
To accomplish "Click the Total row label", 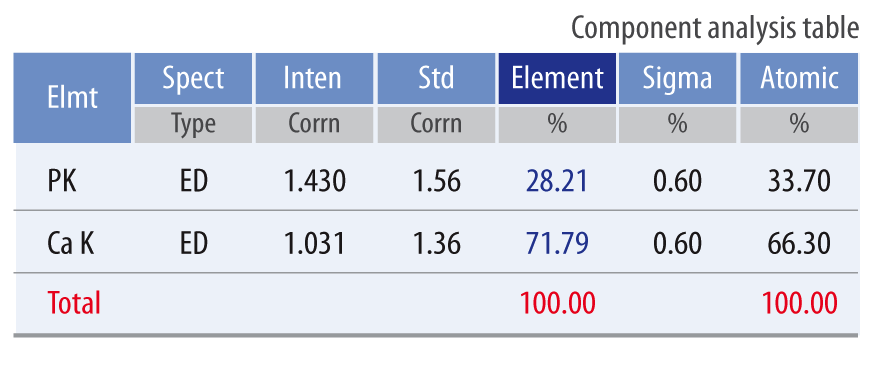I will [x=74, y=303].
